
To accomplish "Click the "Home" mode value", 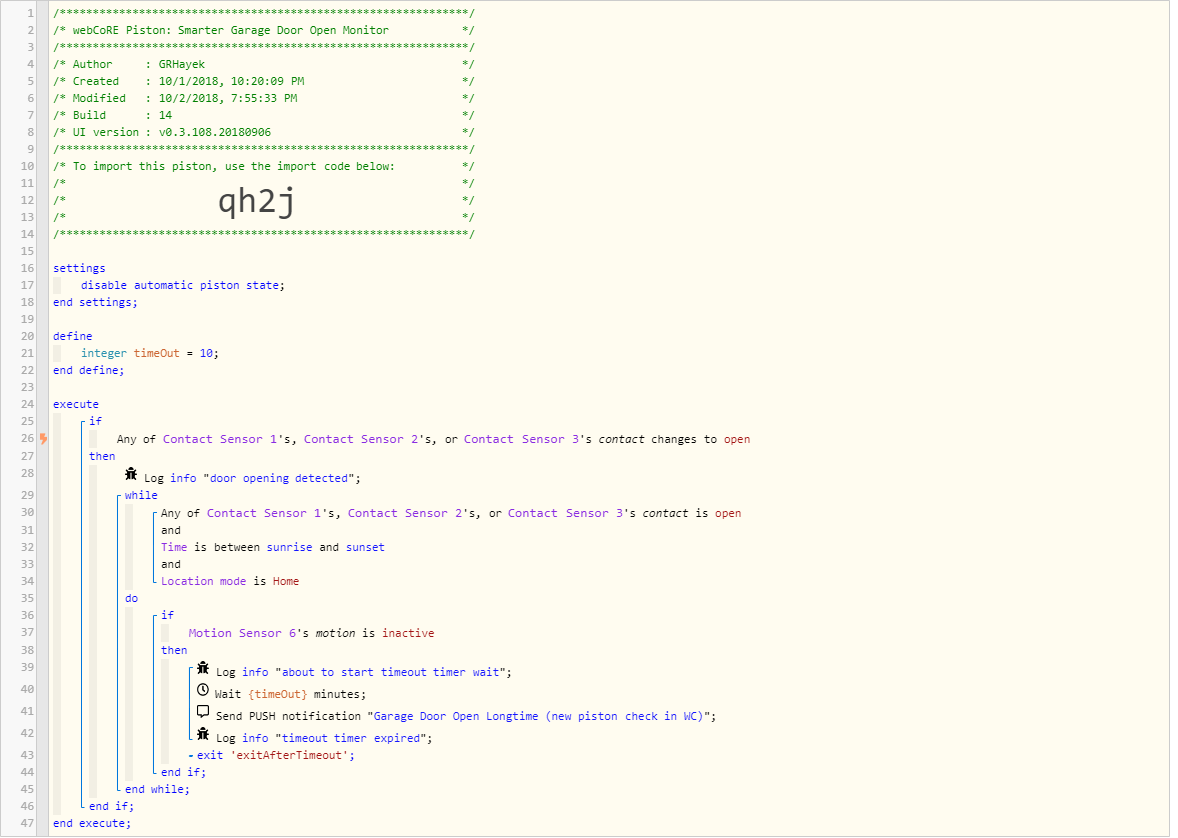I will pyautogui.click(x=285, y=582).
